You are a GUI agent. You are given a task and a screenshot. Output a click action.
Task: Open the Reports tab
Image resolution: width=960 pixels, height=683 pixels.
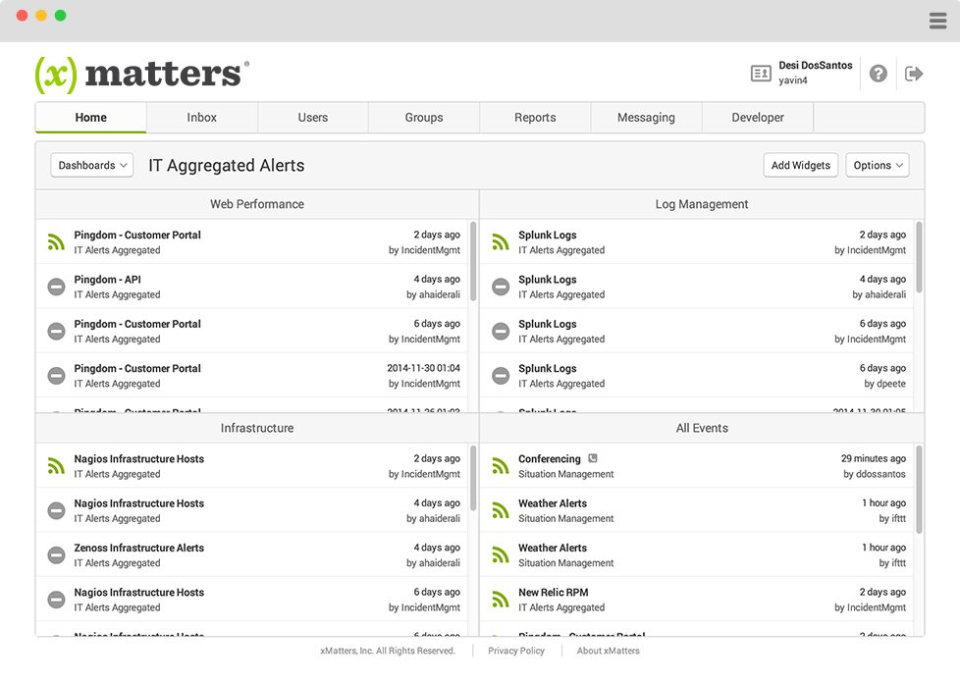tap(535, 118)
